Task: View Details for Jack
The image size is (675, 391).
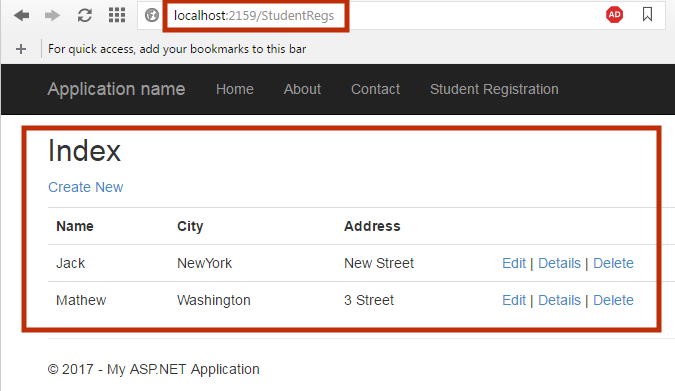Action: 559,263
